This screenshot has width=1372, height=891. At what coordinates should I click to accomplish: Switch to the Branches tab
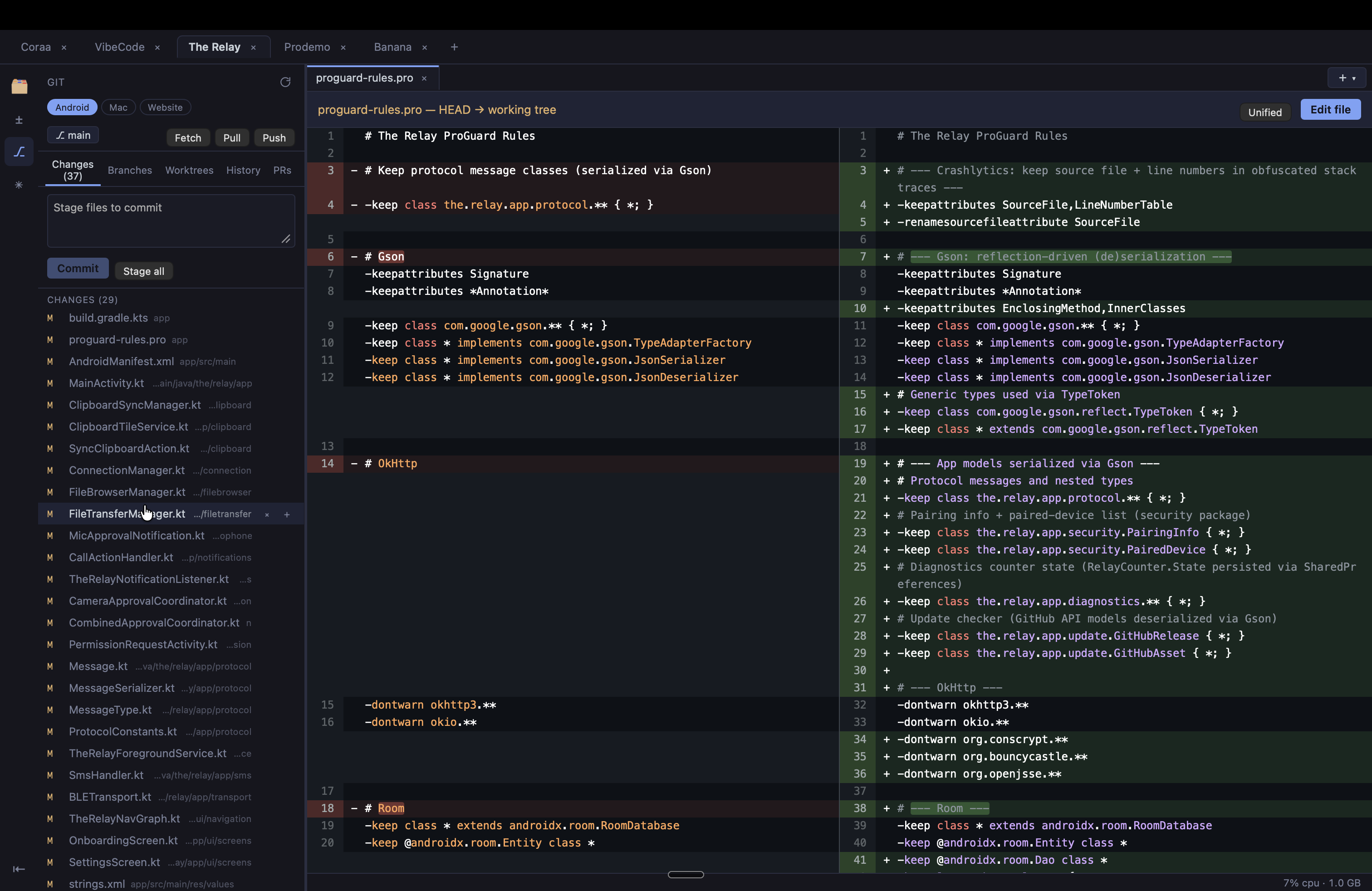130,170
